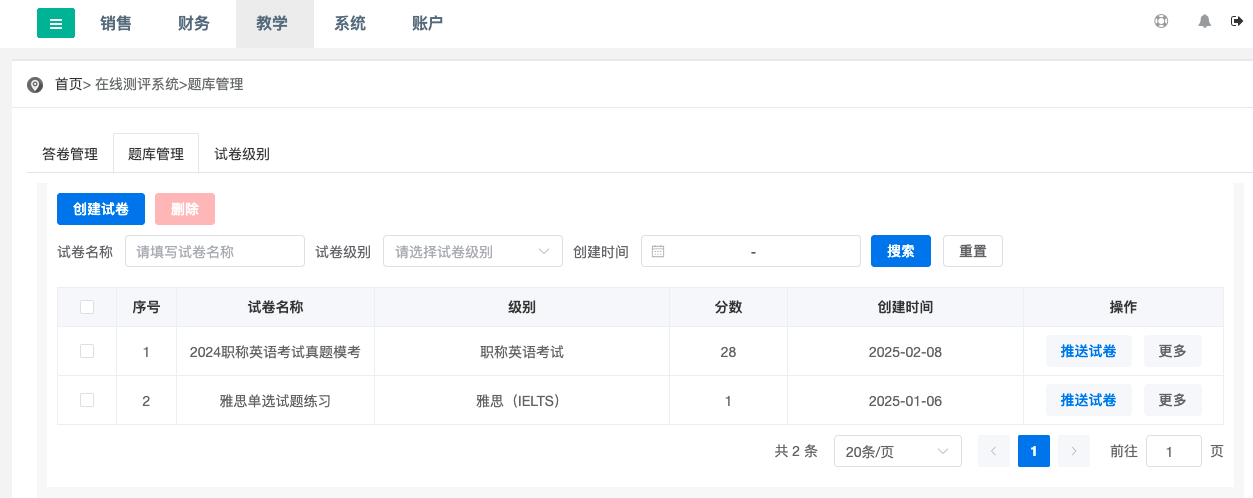
Task: Click the 搜索 button
Action: [901, 252]
